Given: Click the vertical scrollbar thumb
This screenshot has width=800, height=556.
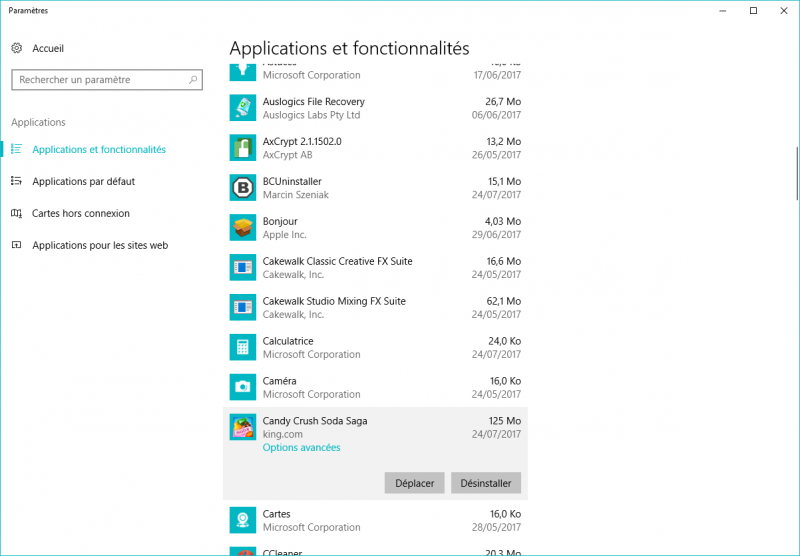Looking at the screenshot, I should coord(797,173).
